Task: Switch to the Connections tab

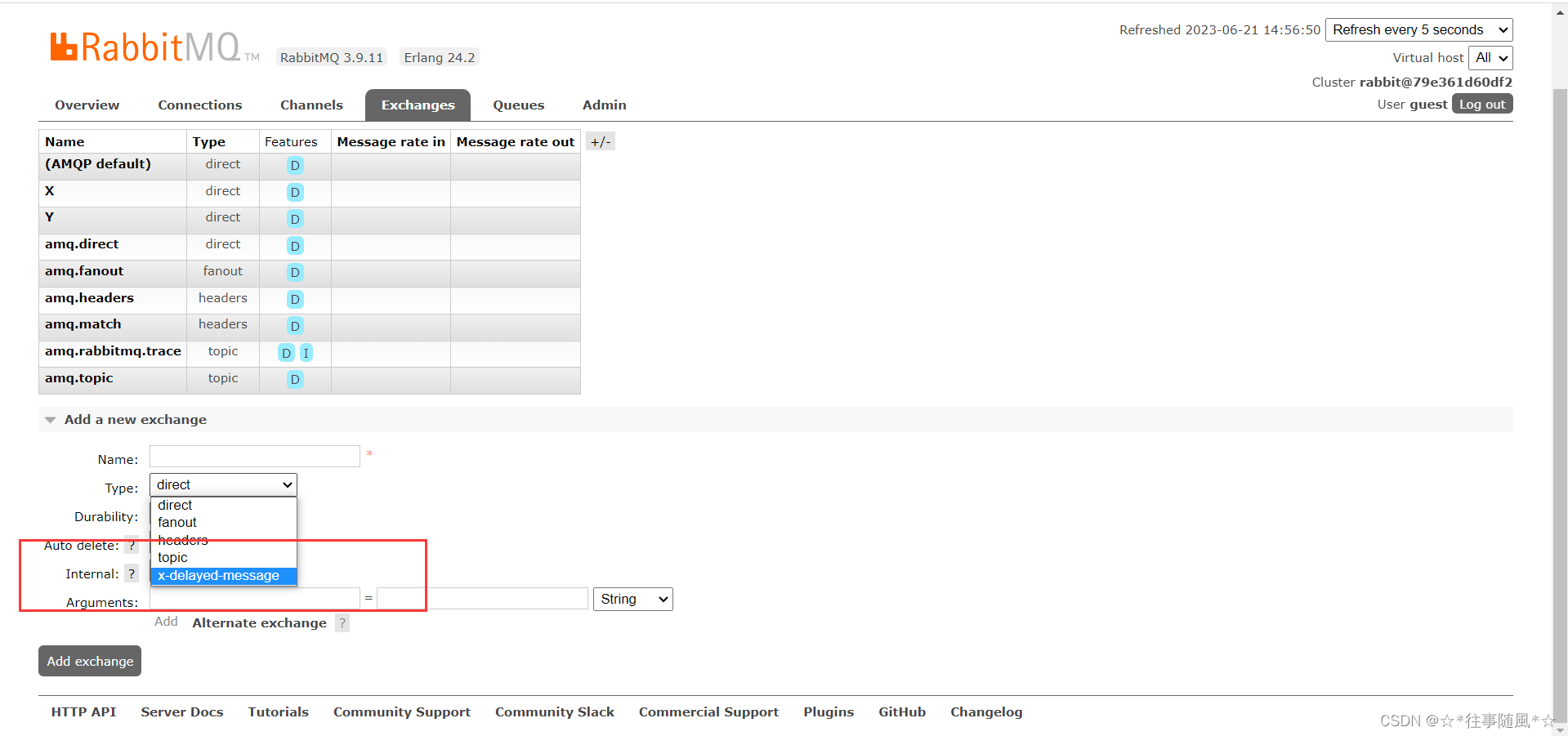Action: 200,105
